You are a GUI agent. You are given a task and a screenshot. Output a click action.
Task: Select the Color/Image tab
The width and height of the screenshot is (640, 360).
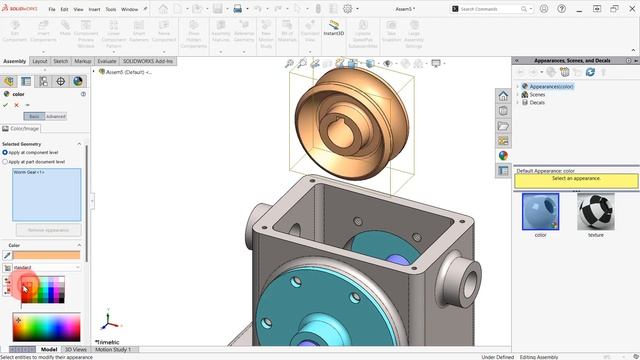20,129
